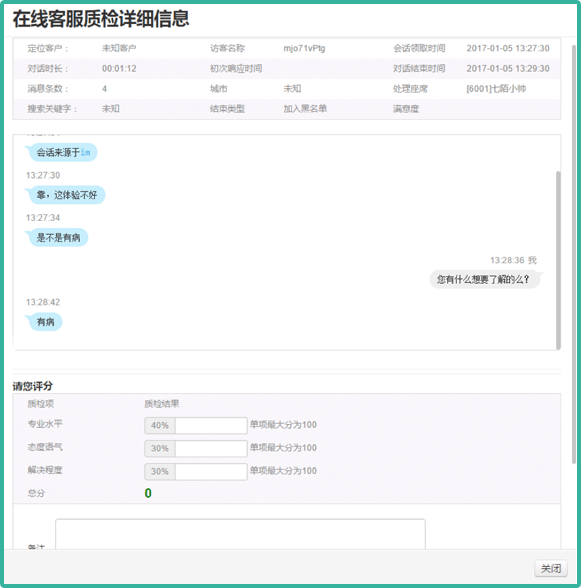Click the 未知客户 customer value

tap(119, 48)
